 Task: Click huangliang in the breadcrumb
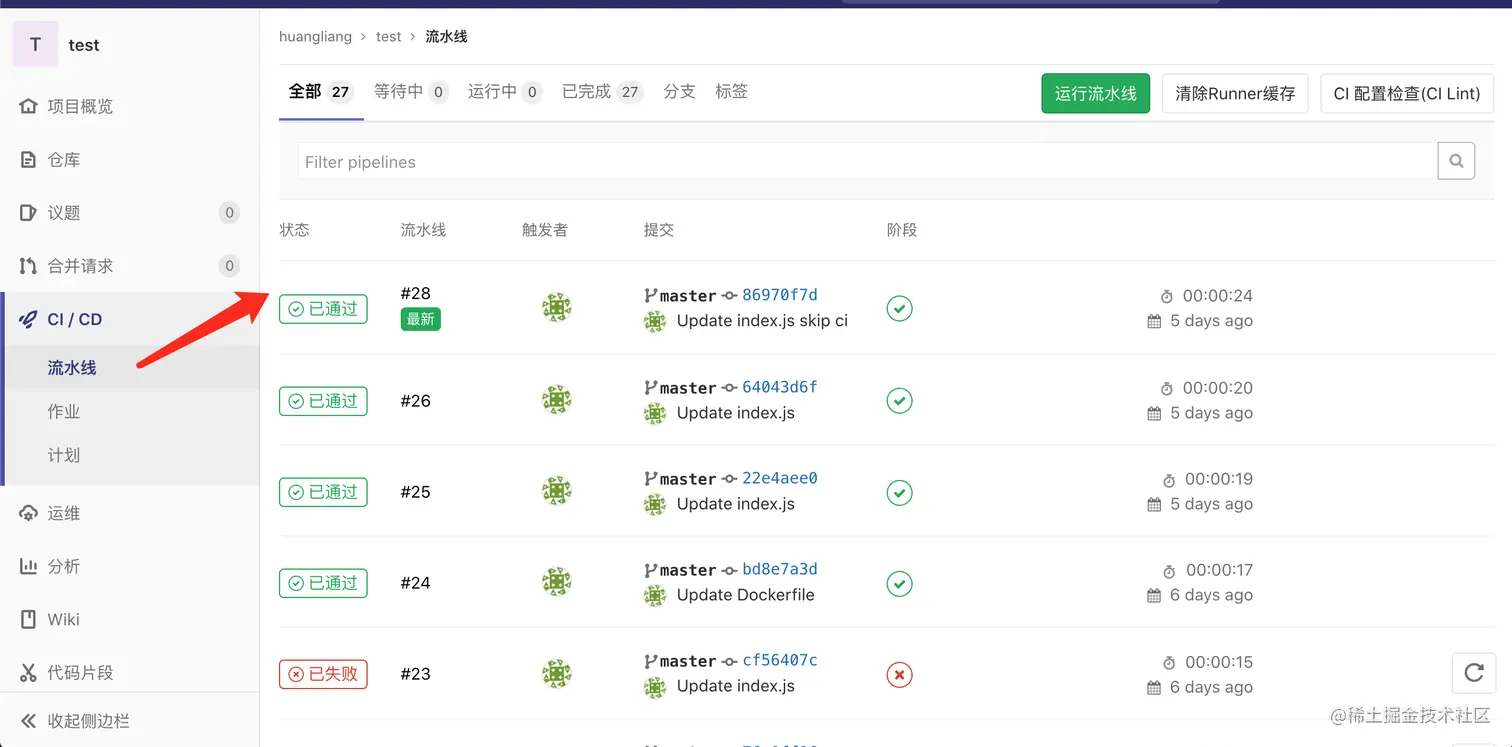(315, 36)
